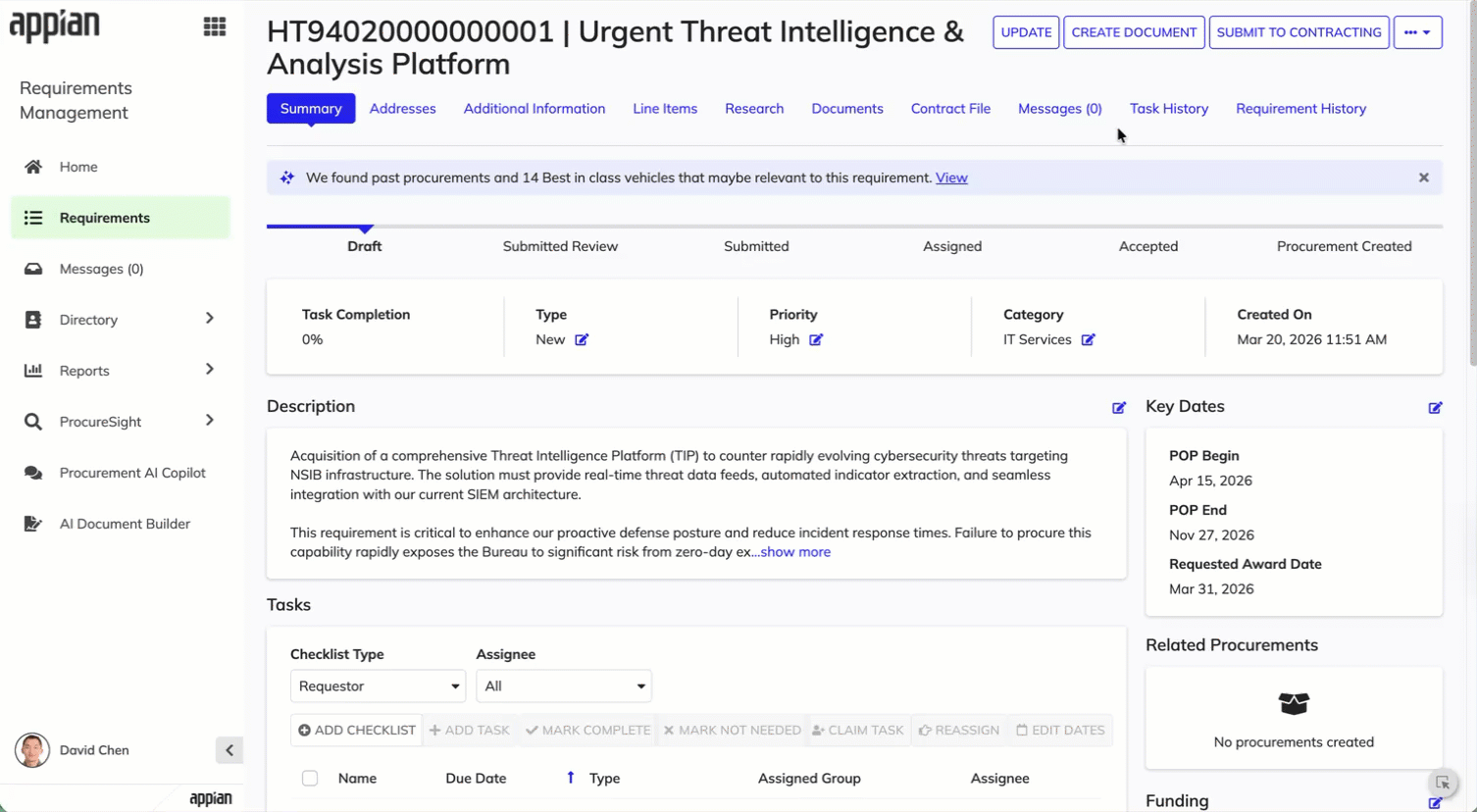Edit the Description section
The height and width of the screenshot is (812, 1477).
pos(1119,407)
